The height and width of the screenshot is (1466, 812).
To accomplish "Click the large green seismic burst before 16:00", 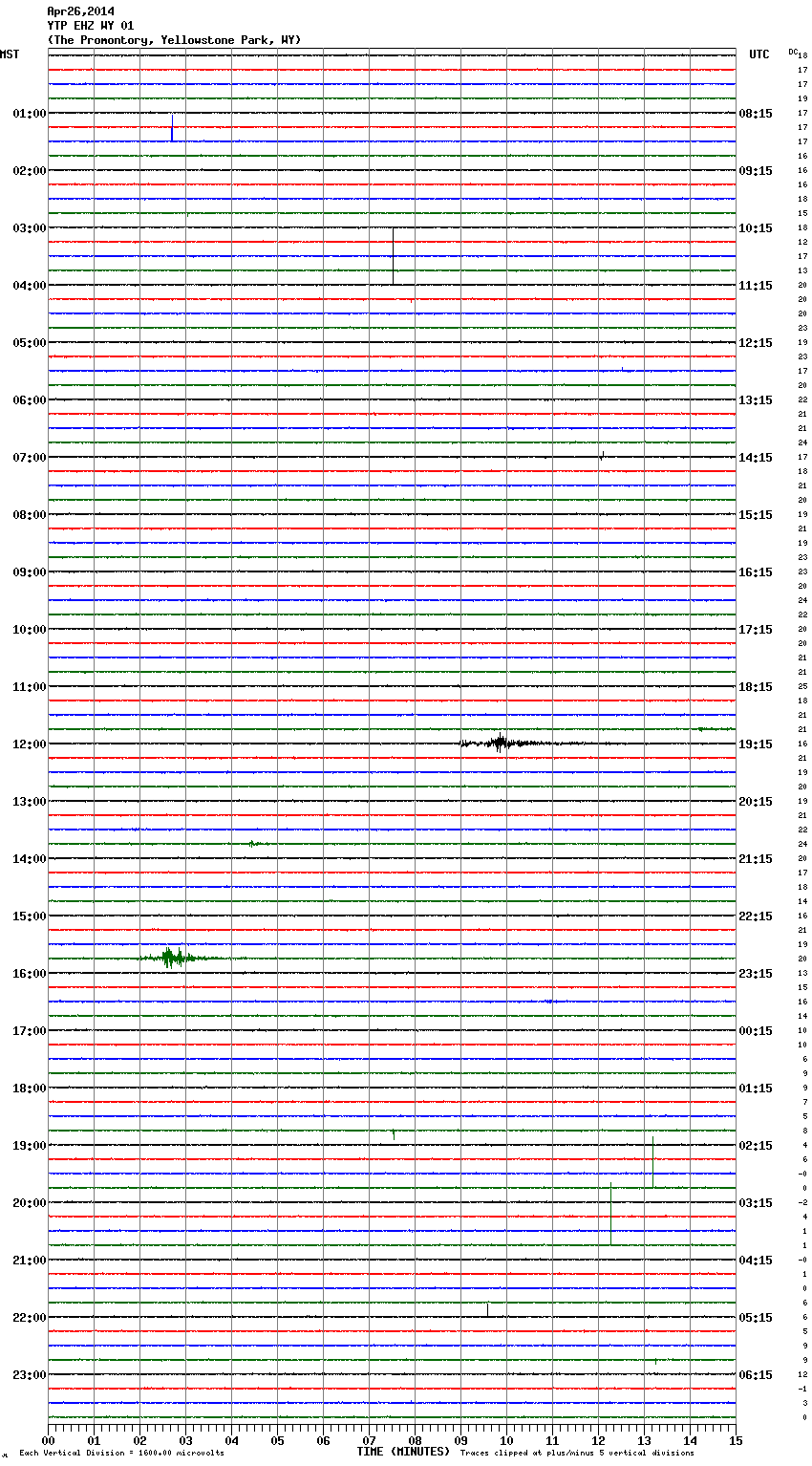I will click(x=172, y=957).
